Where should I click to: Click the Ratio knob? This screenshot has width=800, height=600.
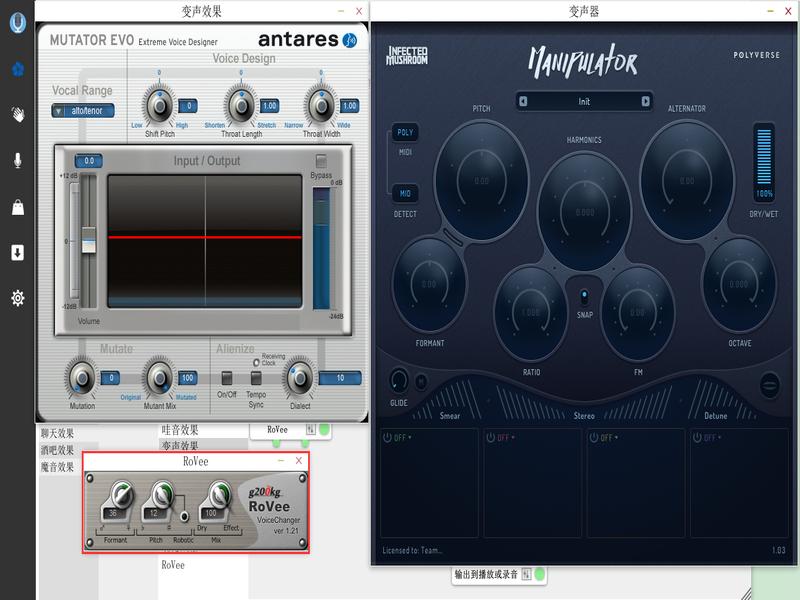[x=531, y=312]
